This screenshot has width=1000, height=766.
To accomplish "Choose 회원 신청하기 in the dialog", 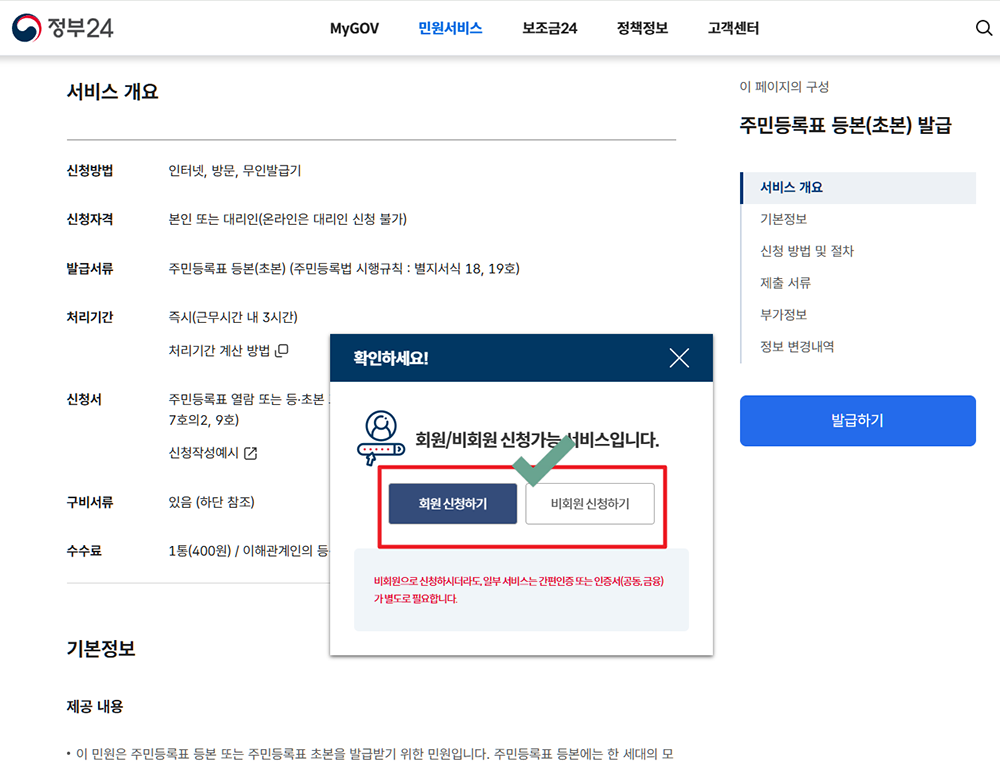I will (x=452, y=504).
